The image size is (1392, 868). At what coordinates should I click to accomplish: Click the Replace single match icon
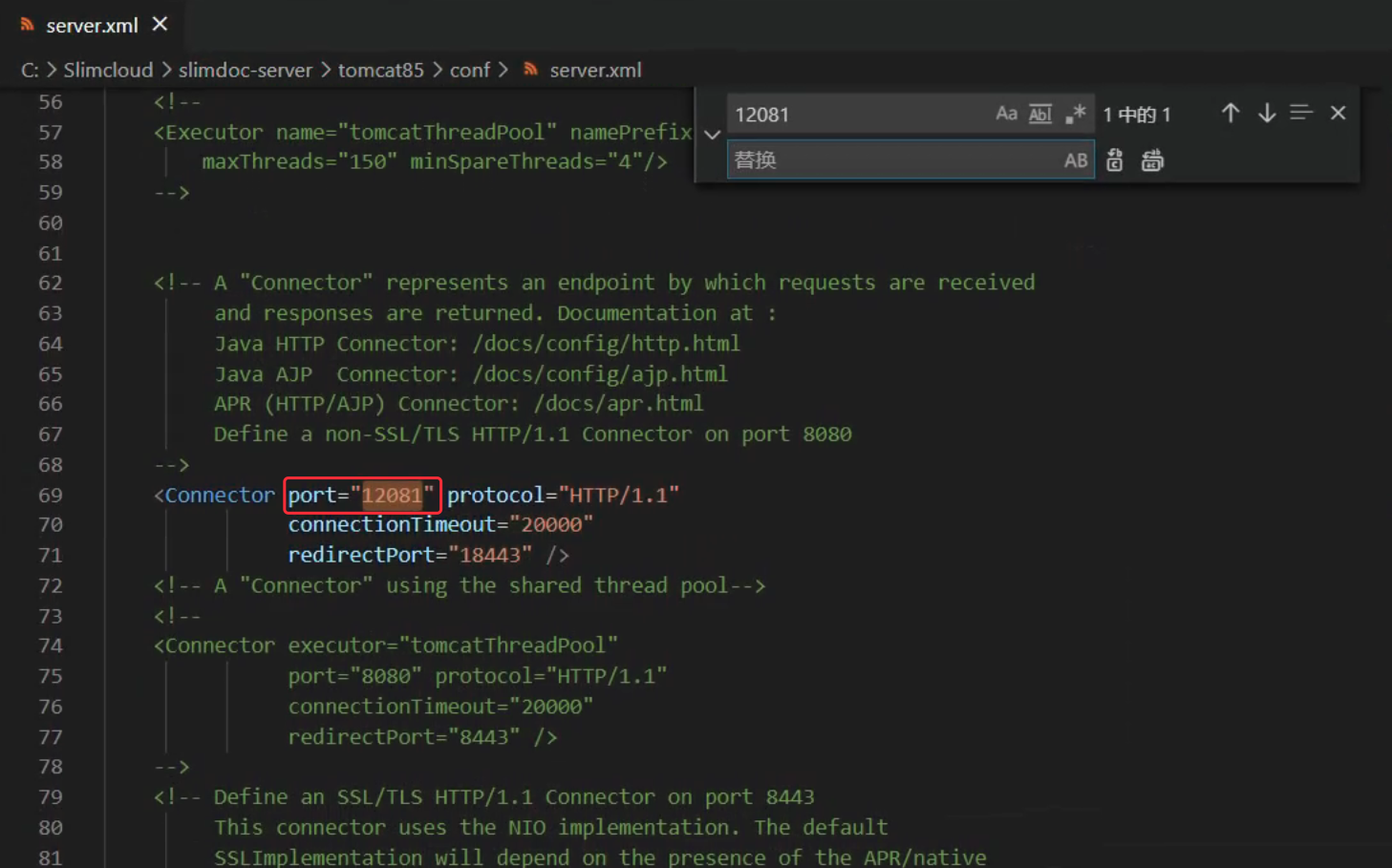(1115, 160)
